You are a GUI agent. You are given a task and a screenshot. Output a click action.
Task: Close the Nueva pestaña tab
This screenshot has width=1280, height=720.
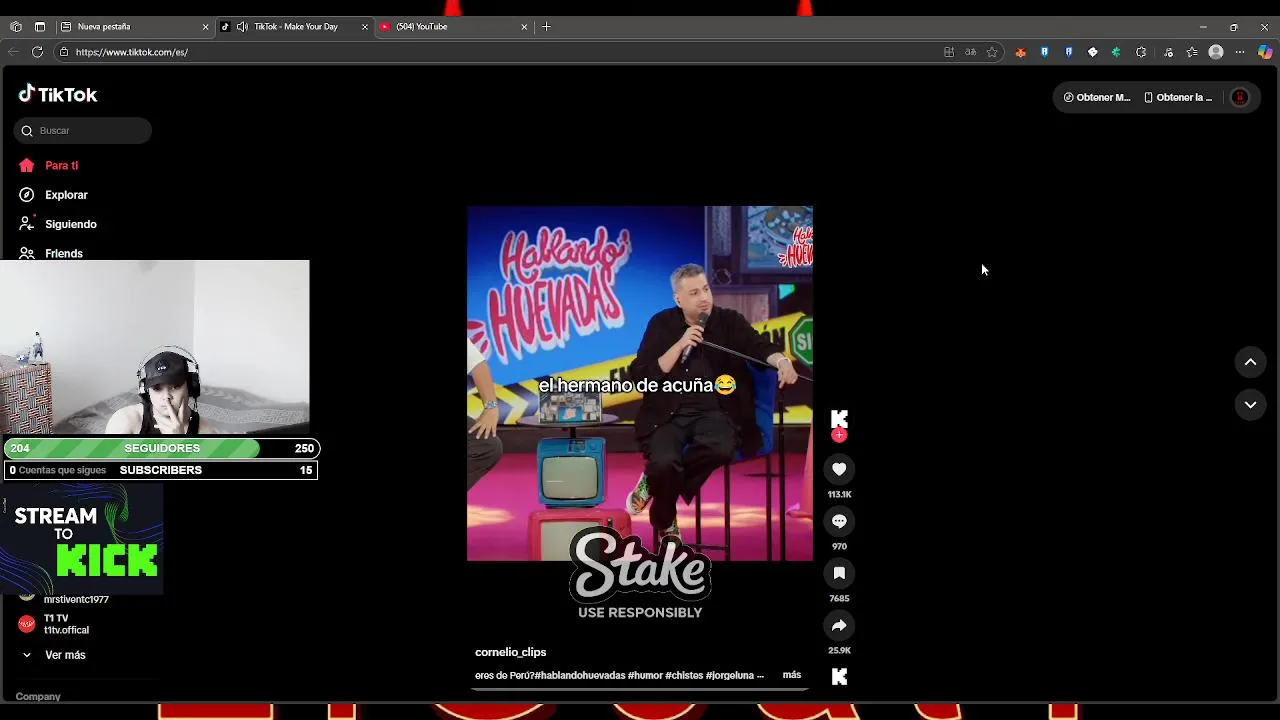(205, 27)
